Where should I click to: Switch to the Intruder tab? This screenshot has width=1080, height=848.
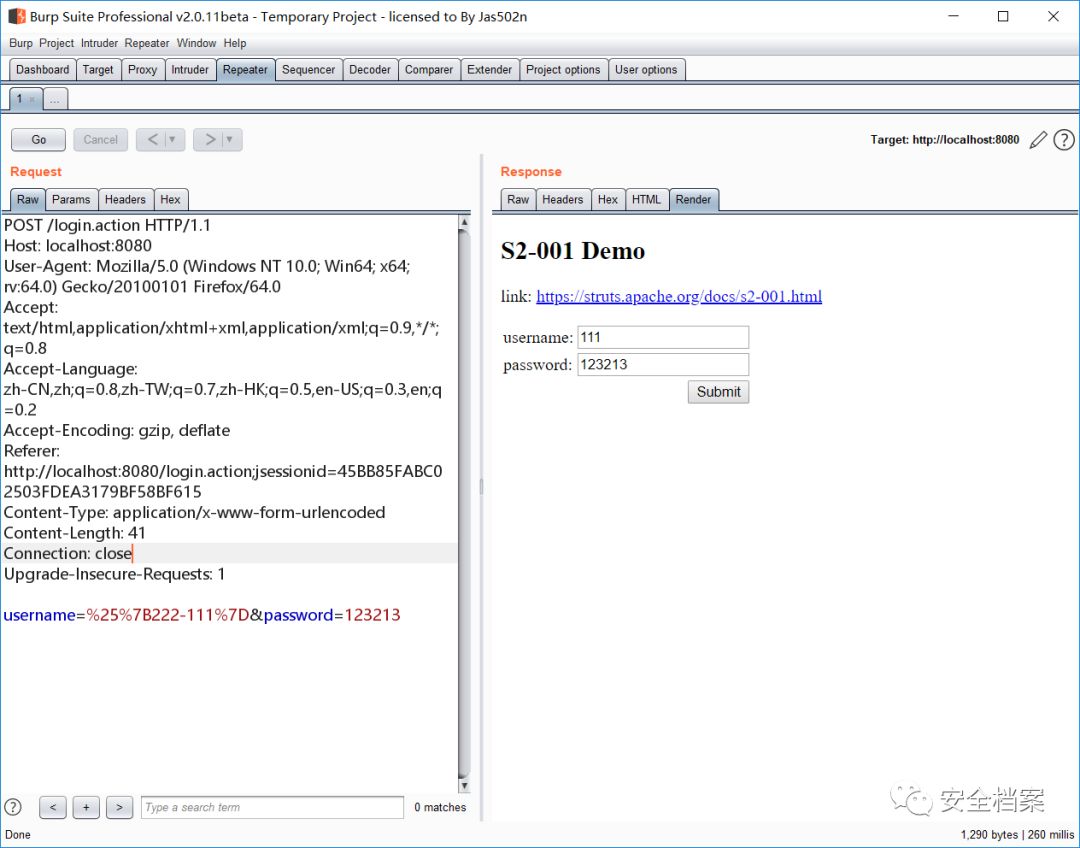click(190, 70)
